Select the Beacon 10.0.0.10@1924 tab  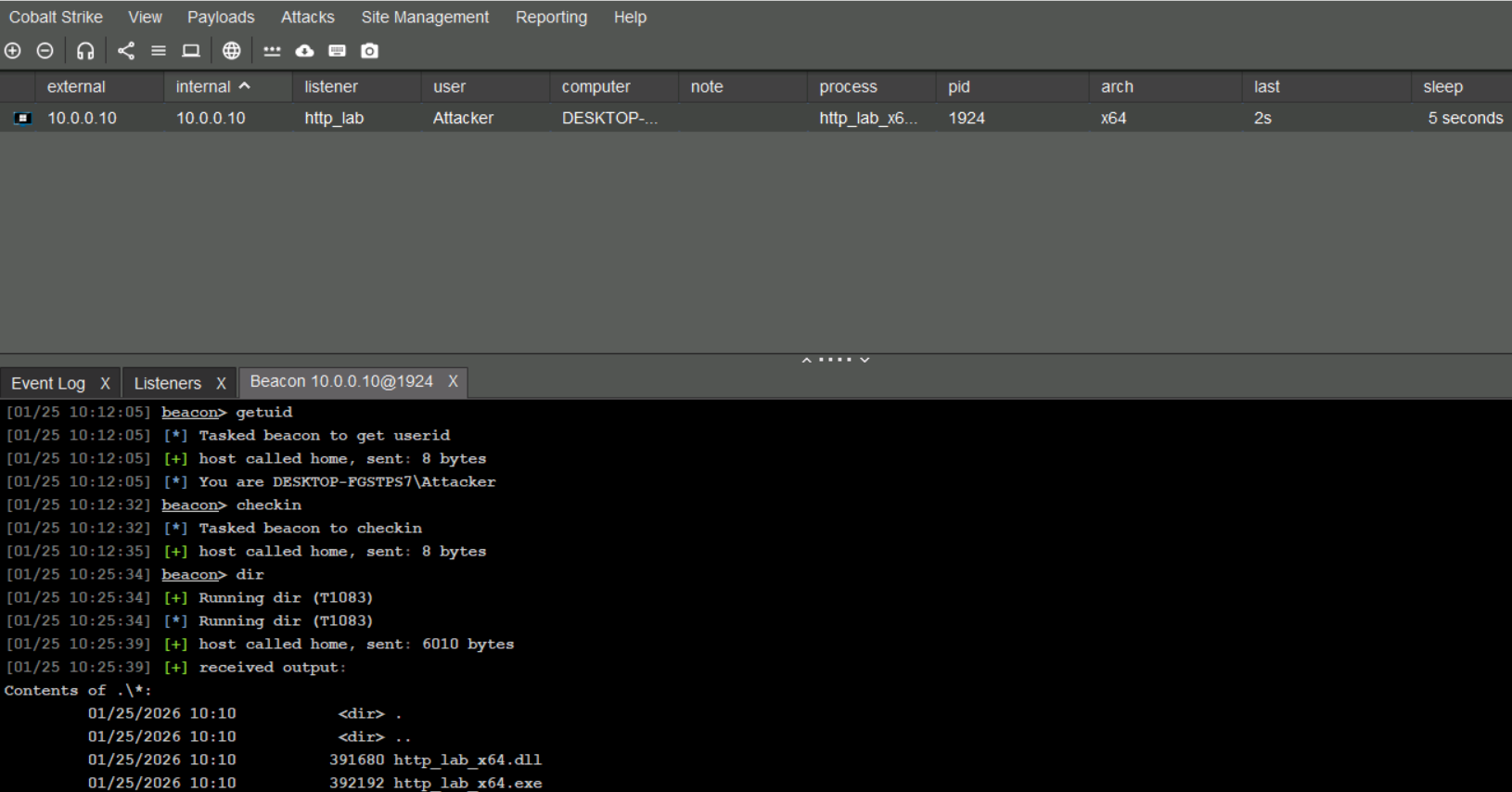click(x=341, y=382)
